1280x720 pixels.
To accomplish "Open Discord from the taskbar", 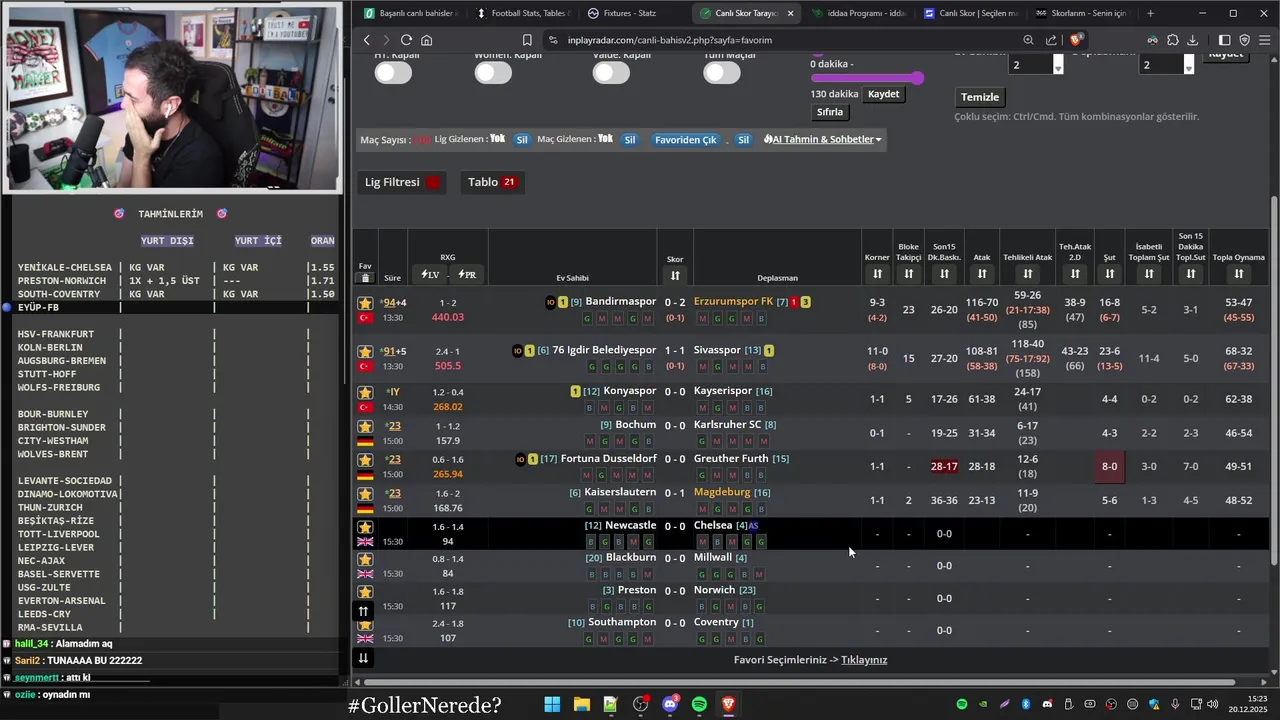I will click(670, 704).
